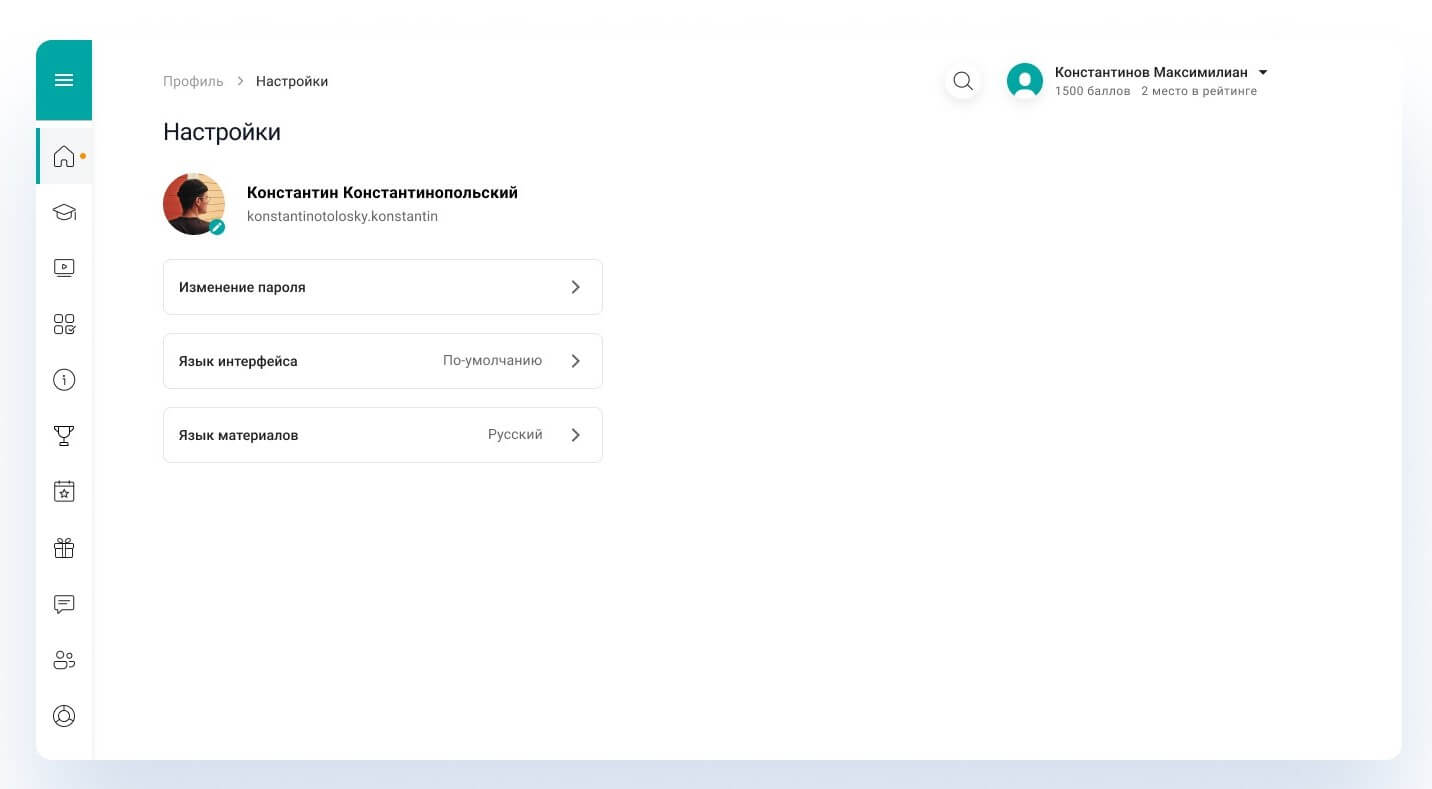Open messages chat bubble icon

click(64, 604)
